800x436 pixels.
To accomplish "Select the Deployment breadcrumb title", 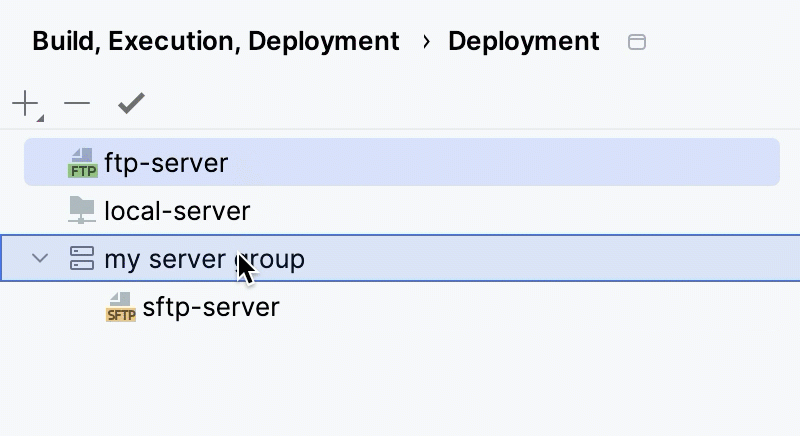I will [x=523, y=42].
